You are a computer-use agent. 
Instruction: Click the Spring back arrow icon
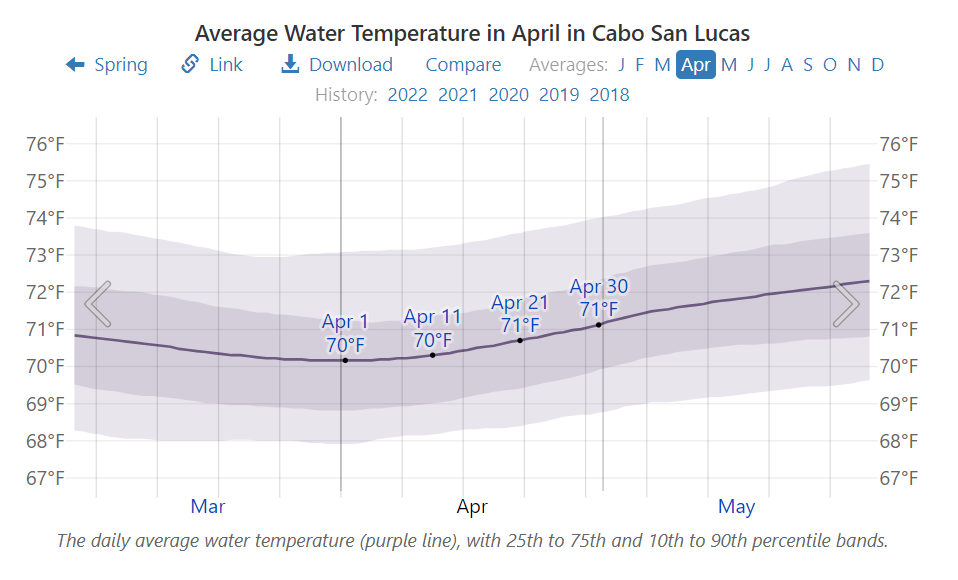74,64
